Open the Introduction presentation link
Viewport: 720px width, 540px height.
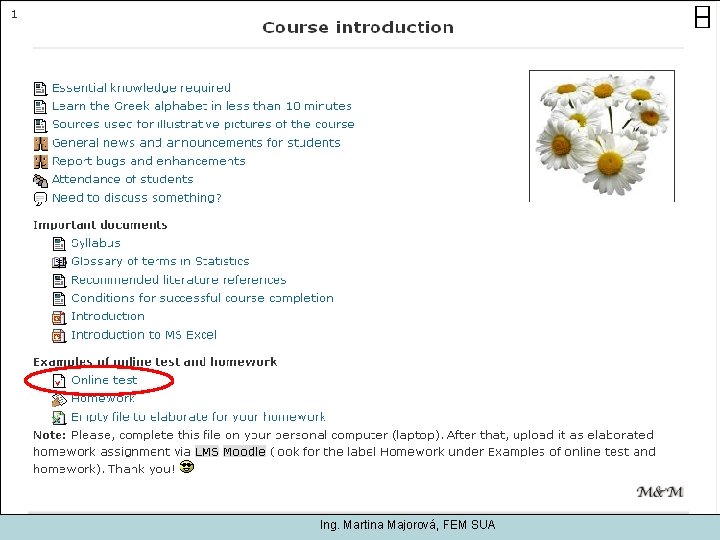point(107,316)
